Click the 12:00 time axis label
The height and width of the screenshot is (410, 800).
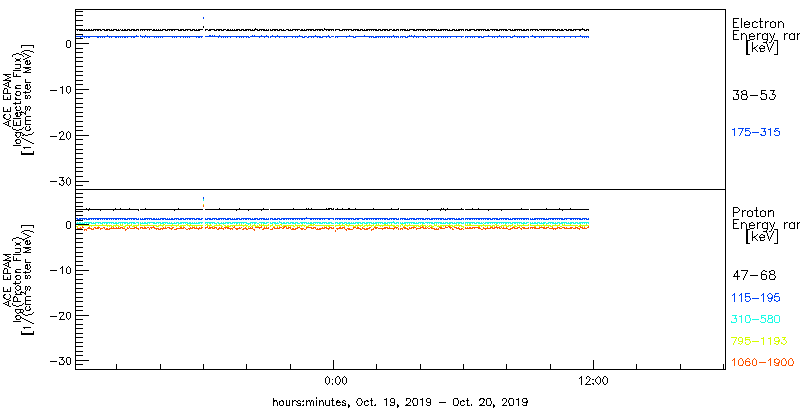(594, 380)
